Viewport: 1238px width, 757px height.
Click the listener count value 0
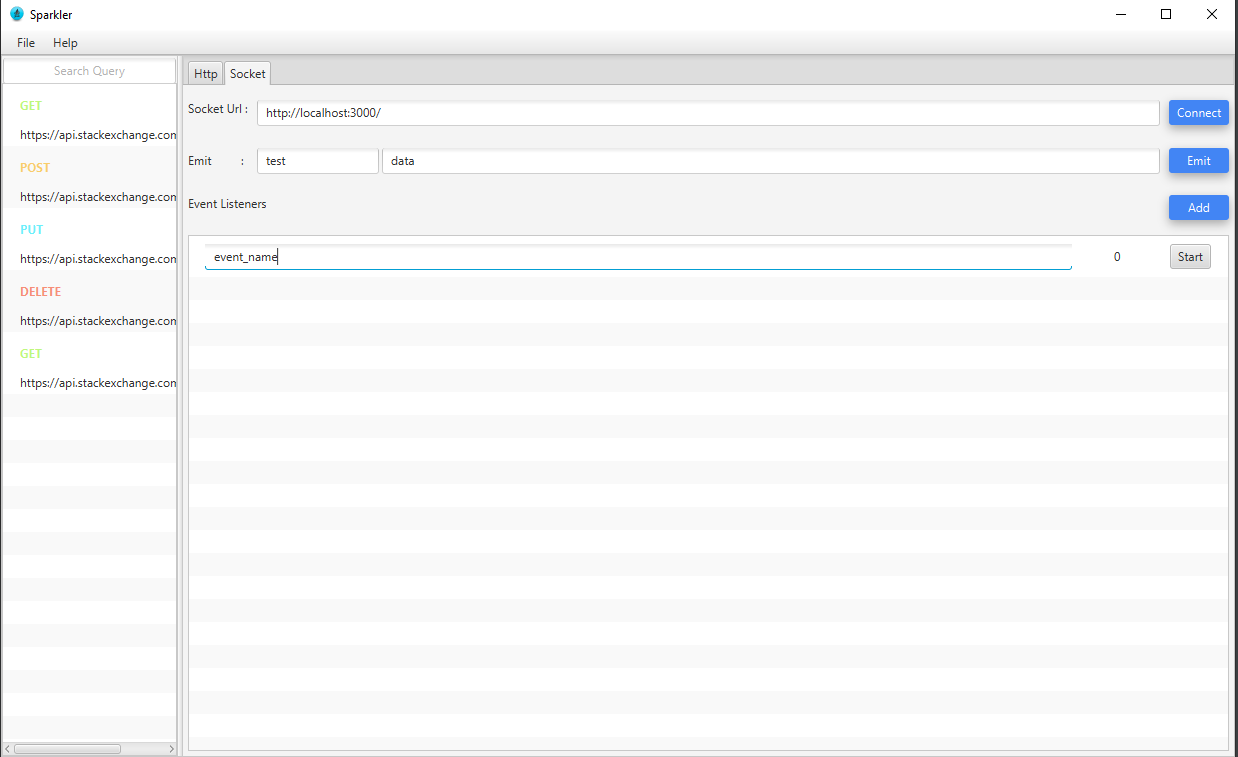tap(1117, 257)
